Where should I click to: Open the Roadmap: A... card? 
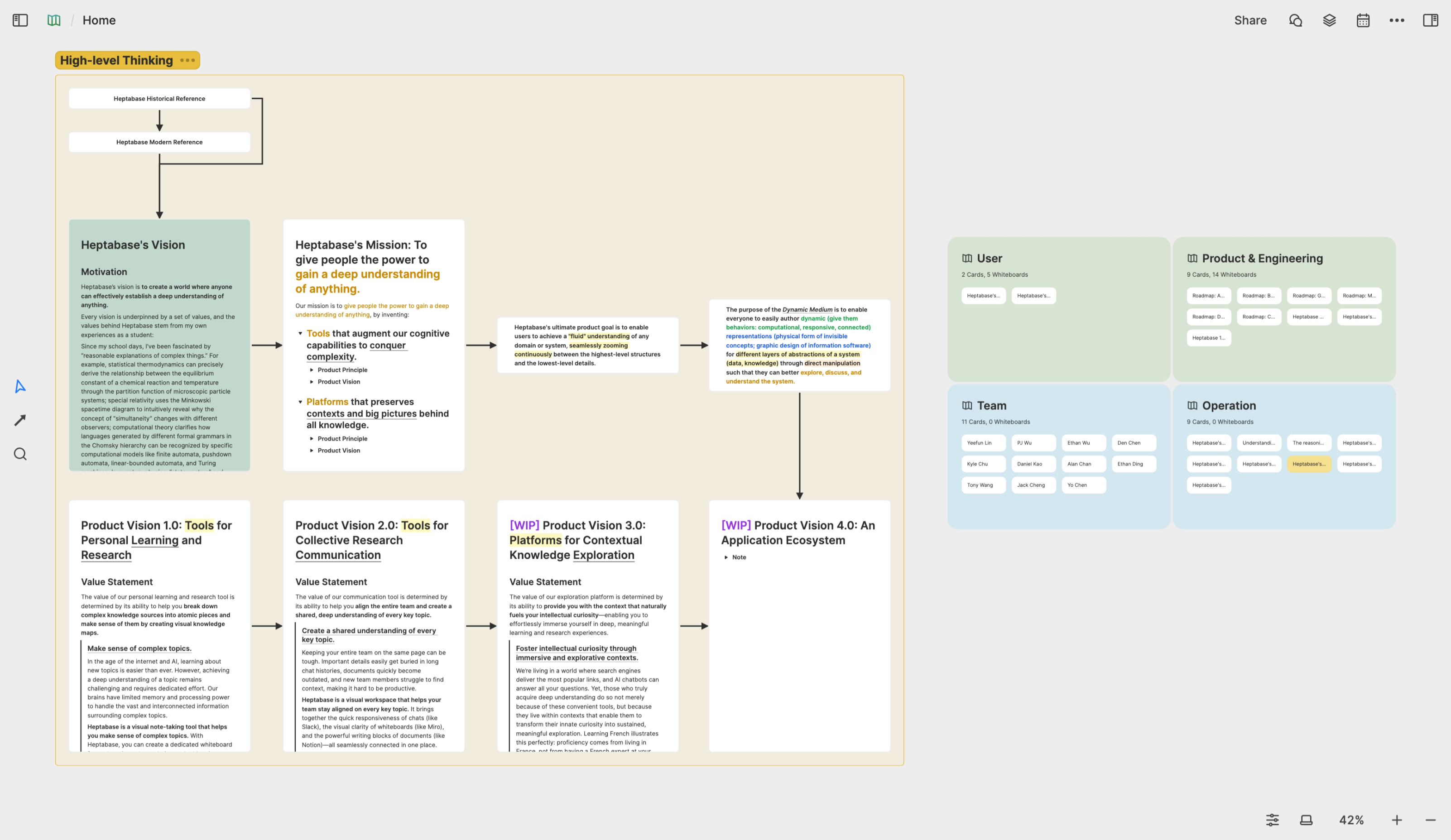[x=1209, y=295]
